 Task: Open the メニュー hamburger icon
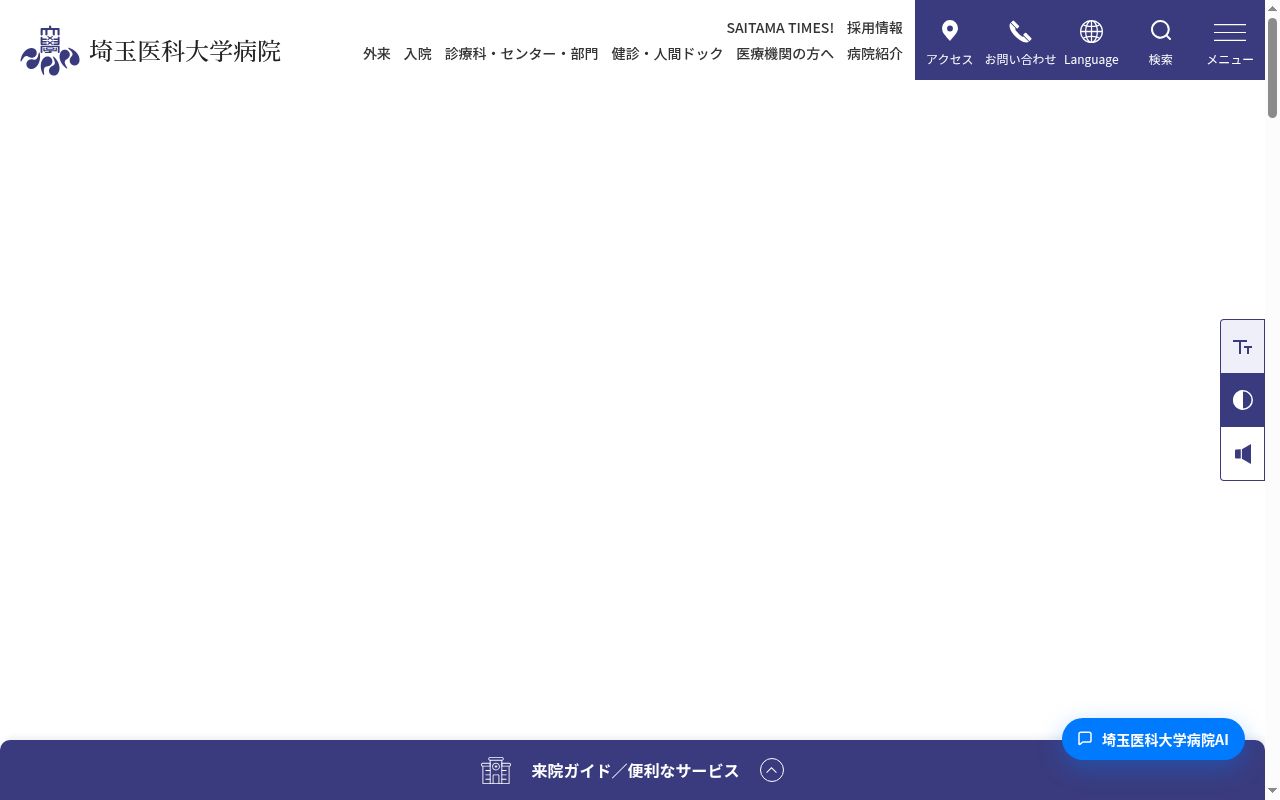1230,32
